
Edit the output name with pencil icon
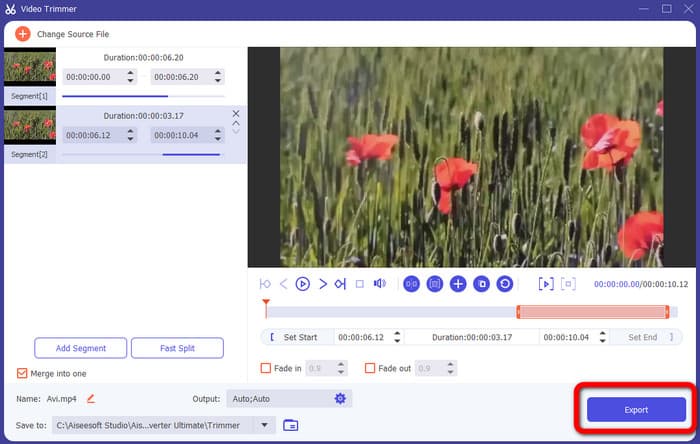[x=91, y=398]
